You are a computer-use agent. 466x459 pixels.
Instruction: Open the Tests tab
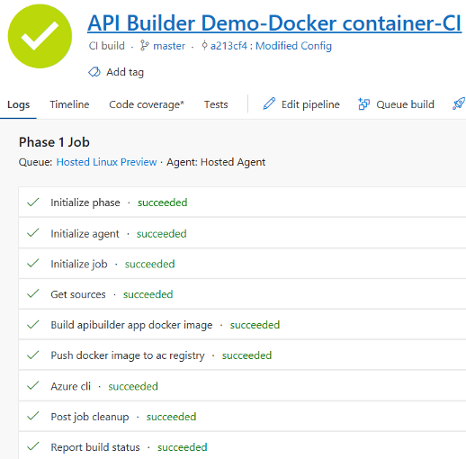(x=216, y=105)
